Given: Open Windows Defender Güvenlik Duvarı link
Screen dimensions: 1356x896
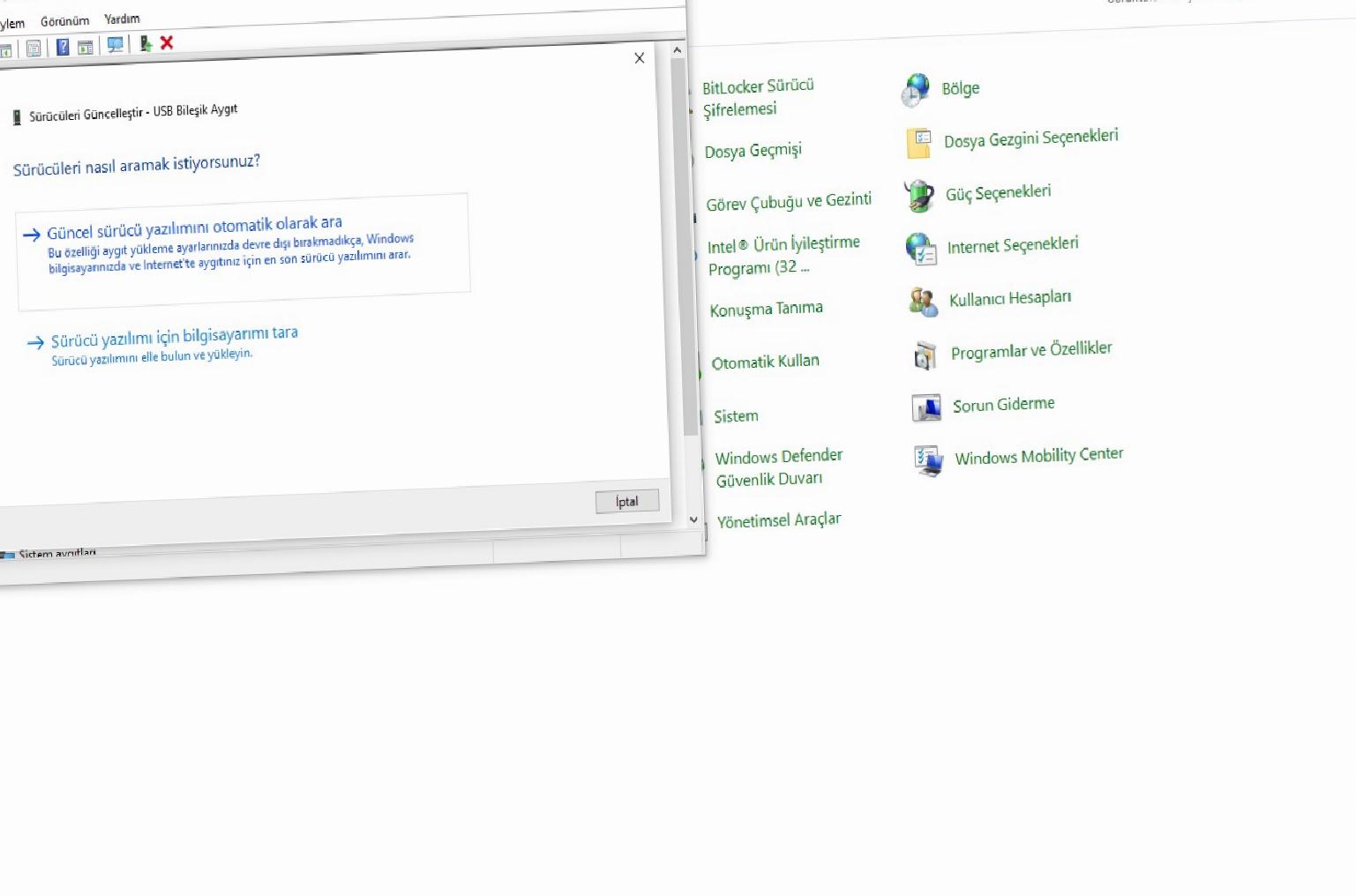Looking at the screenshot, I should (779, 467).
